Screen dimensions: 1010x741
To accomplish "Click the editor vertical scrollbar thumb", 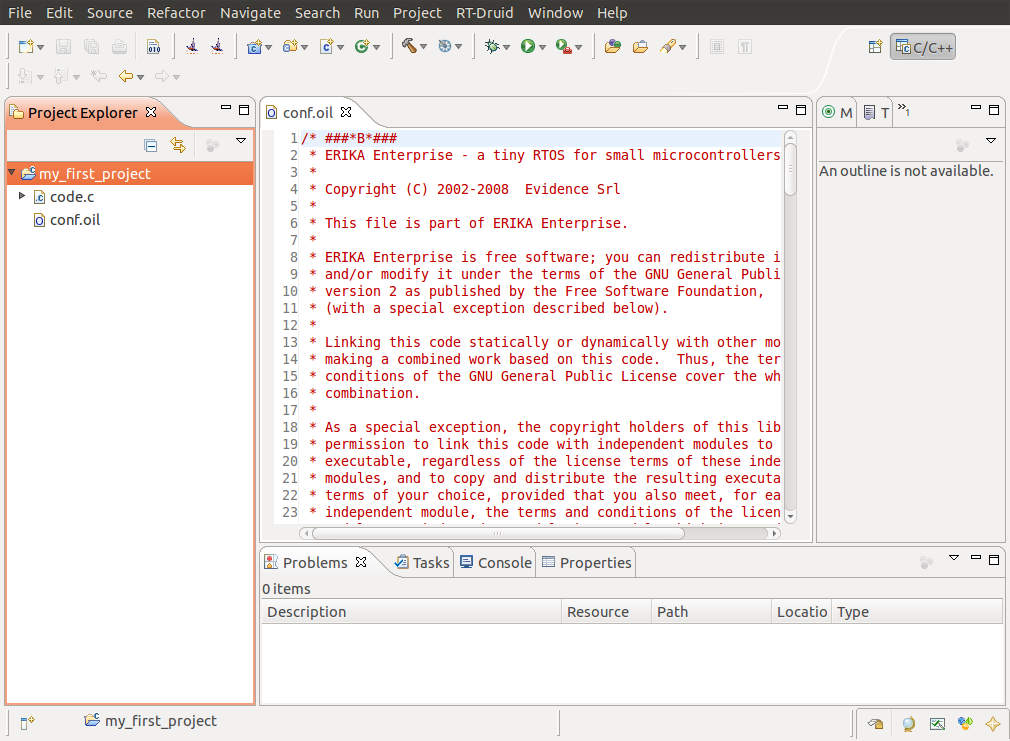I will click(x=790, y=169).
